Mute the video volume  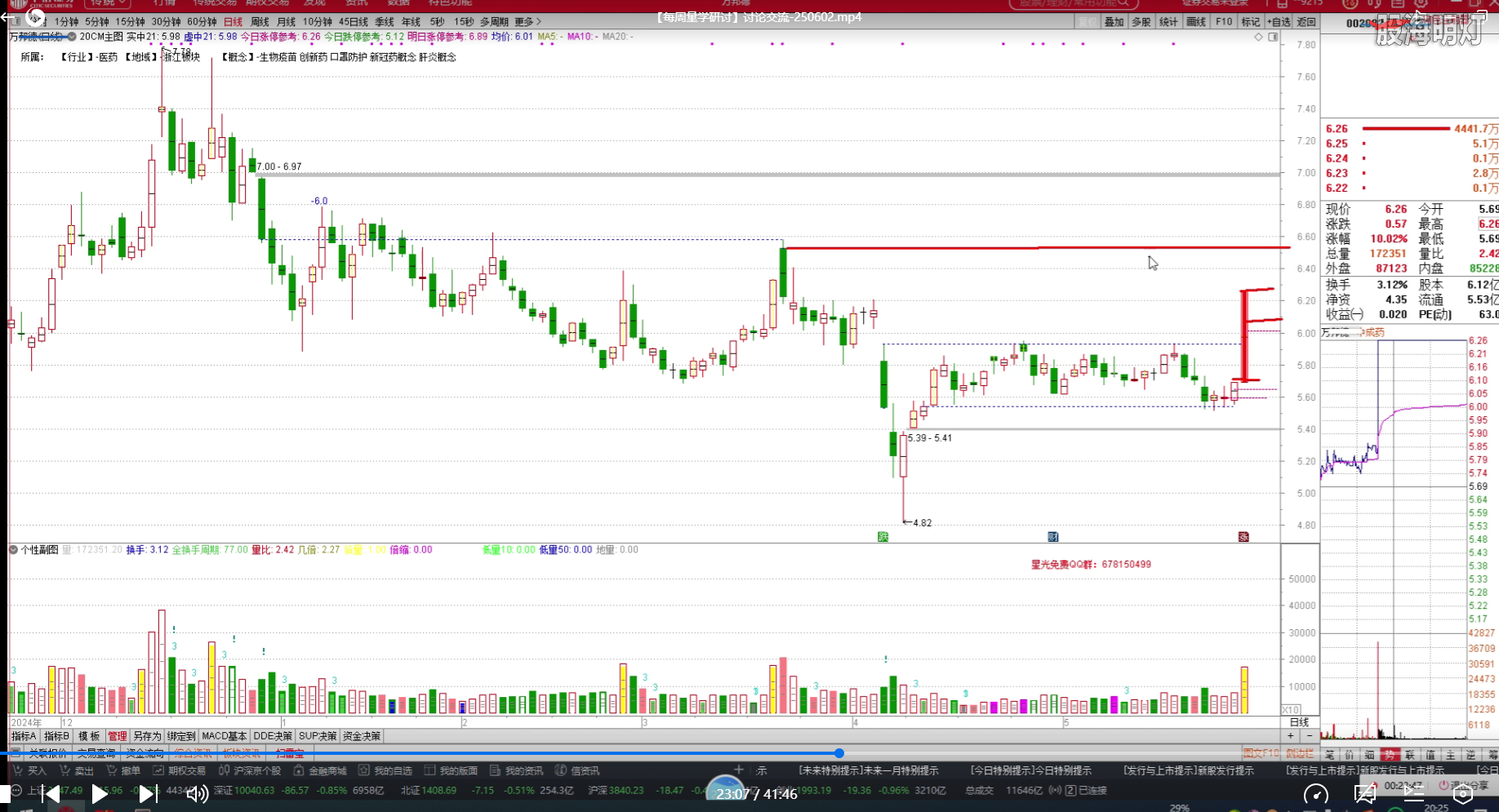(x=196, y=794)
